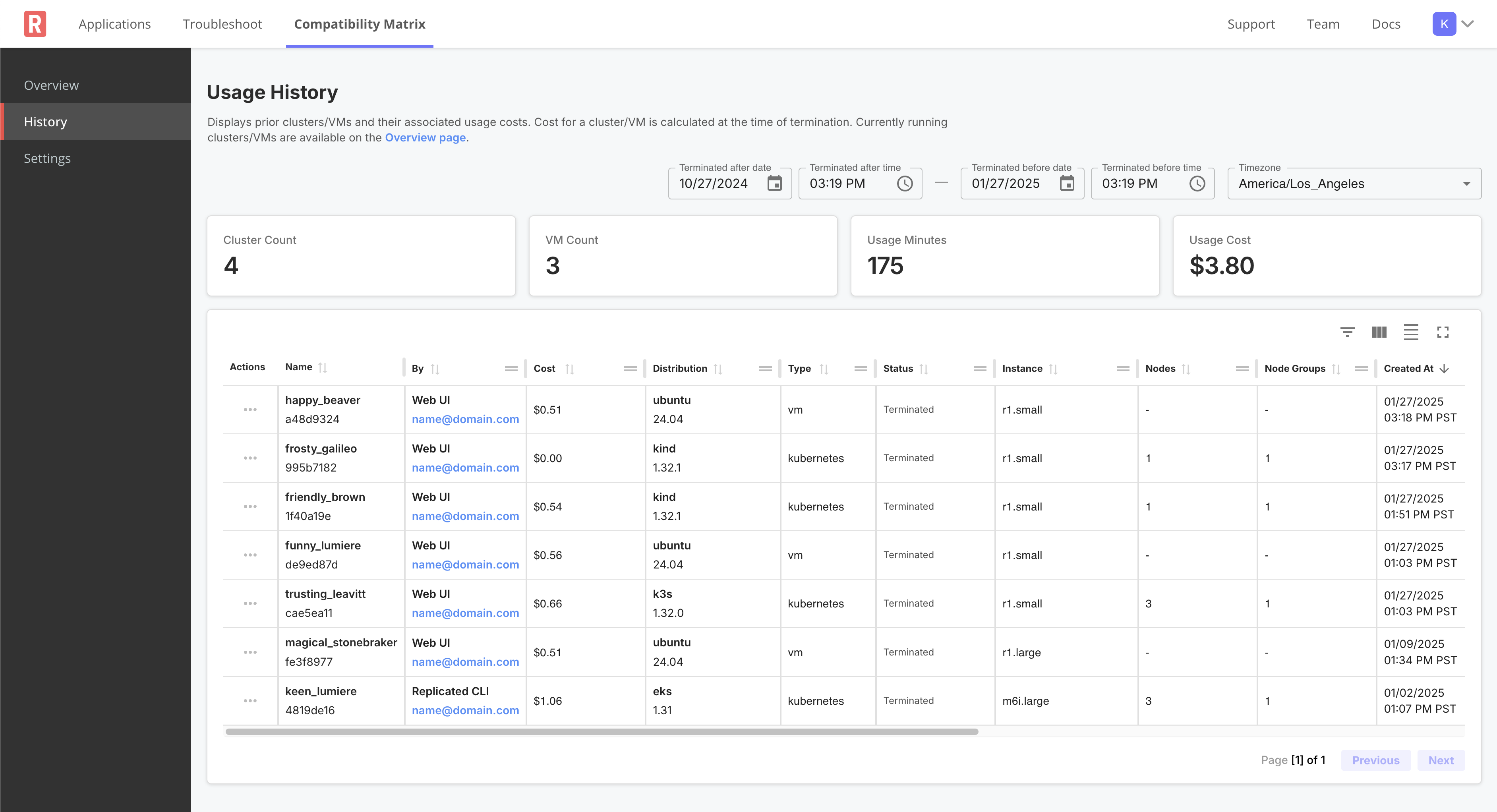Adjust the table row density

pos(1411,332)
